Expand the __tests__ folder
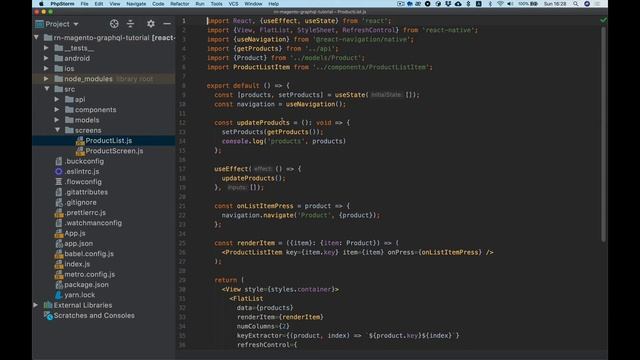The width and height of the screenshot is (640, 360). coord(46,48)
